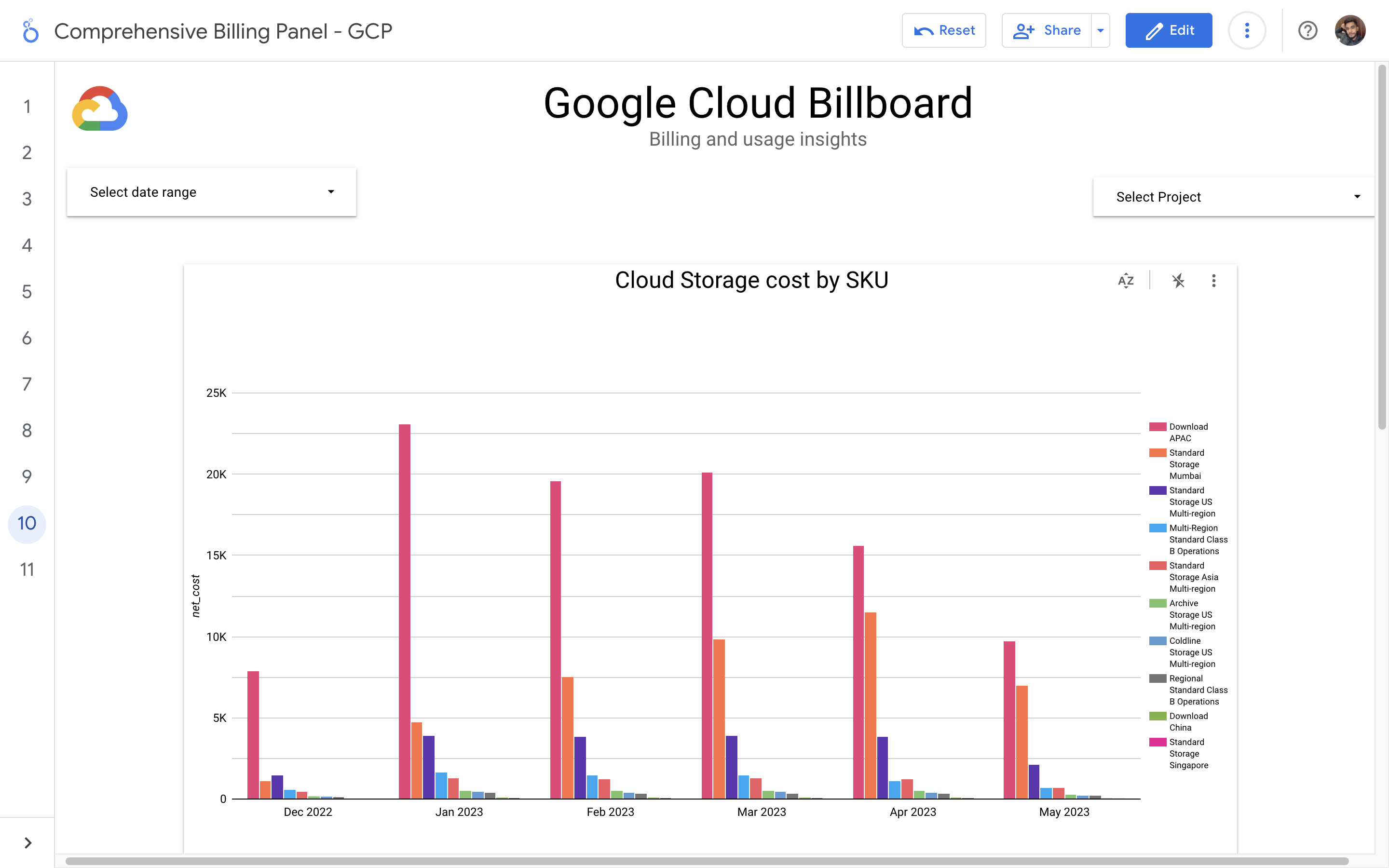
Task: Open the help question mark icon
Action: (1307, 30)
